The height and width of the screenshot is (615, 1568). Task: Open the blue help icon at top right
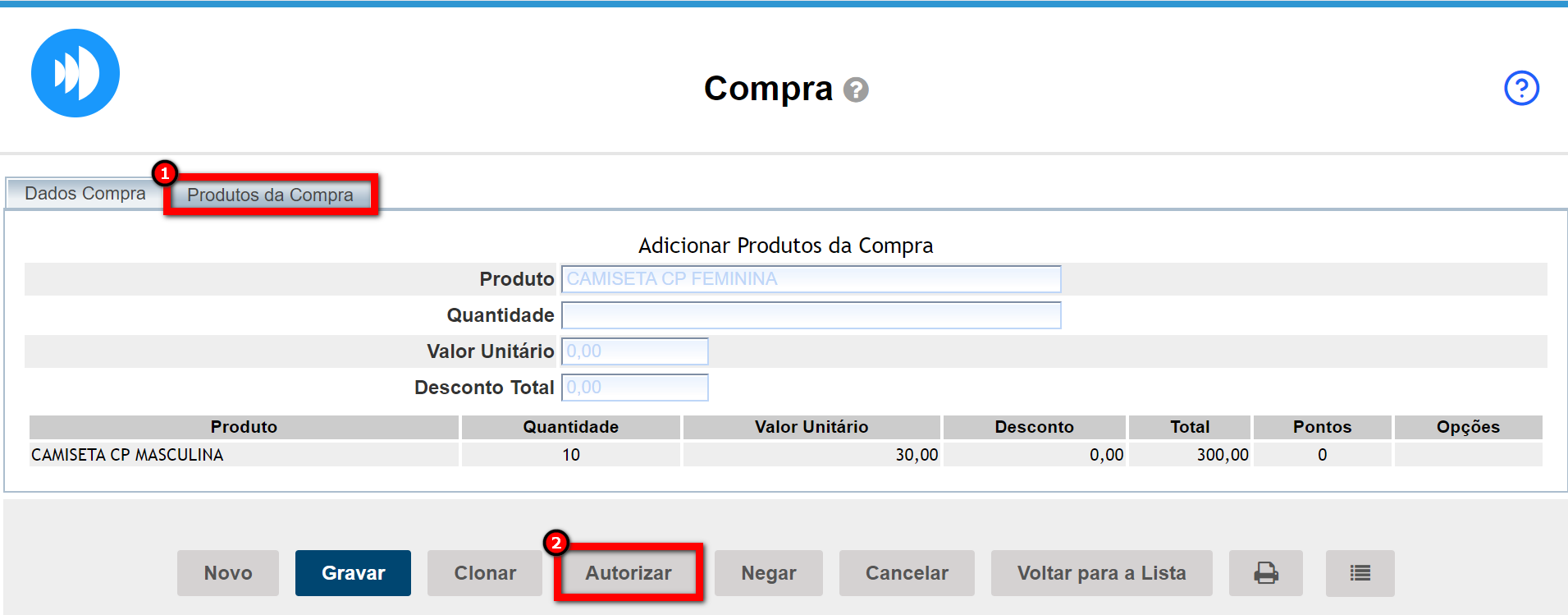coord(1520,88)
